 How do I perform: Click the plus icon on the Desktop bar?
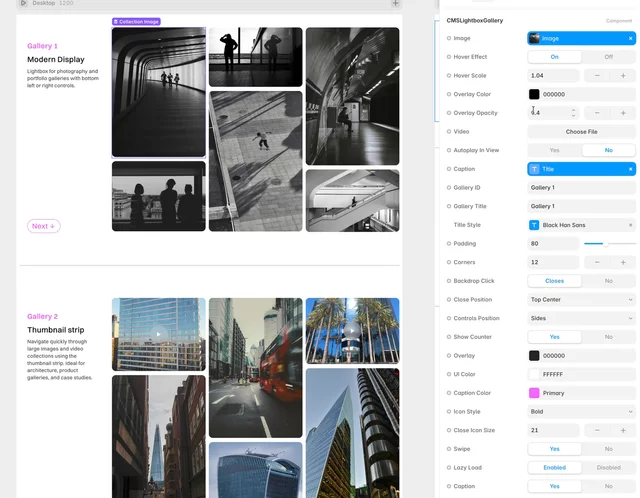[x=395, y=3]
